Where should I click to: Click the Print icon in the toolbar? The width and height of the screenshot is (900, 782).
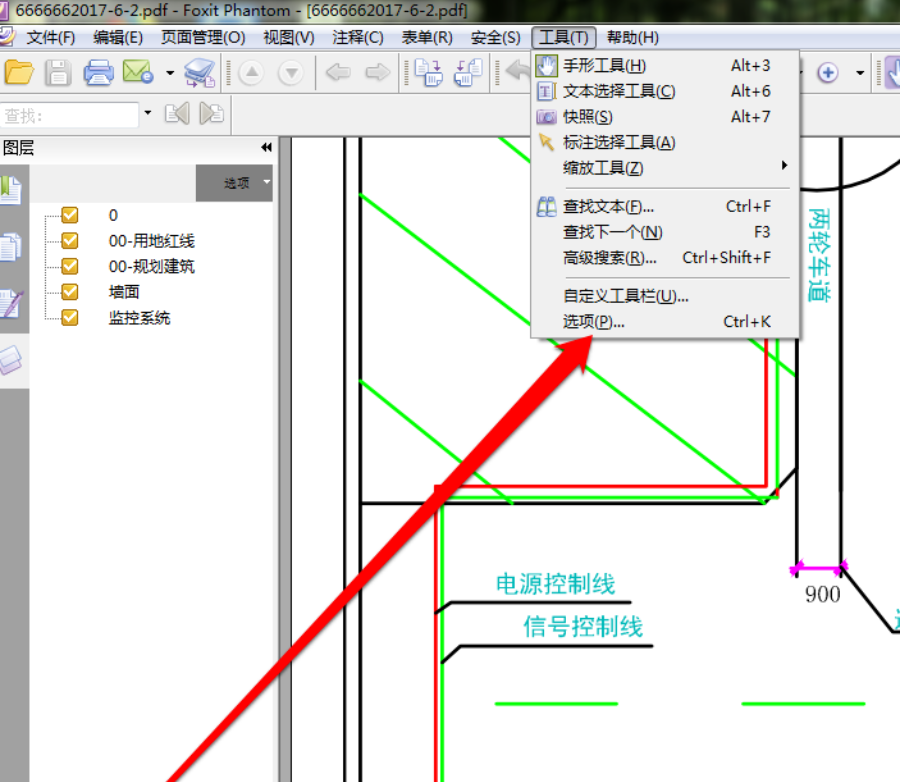coord(98,73)
